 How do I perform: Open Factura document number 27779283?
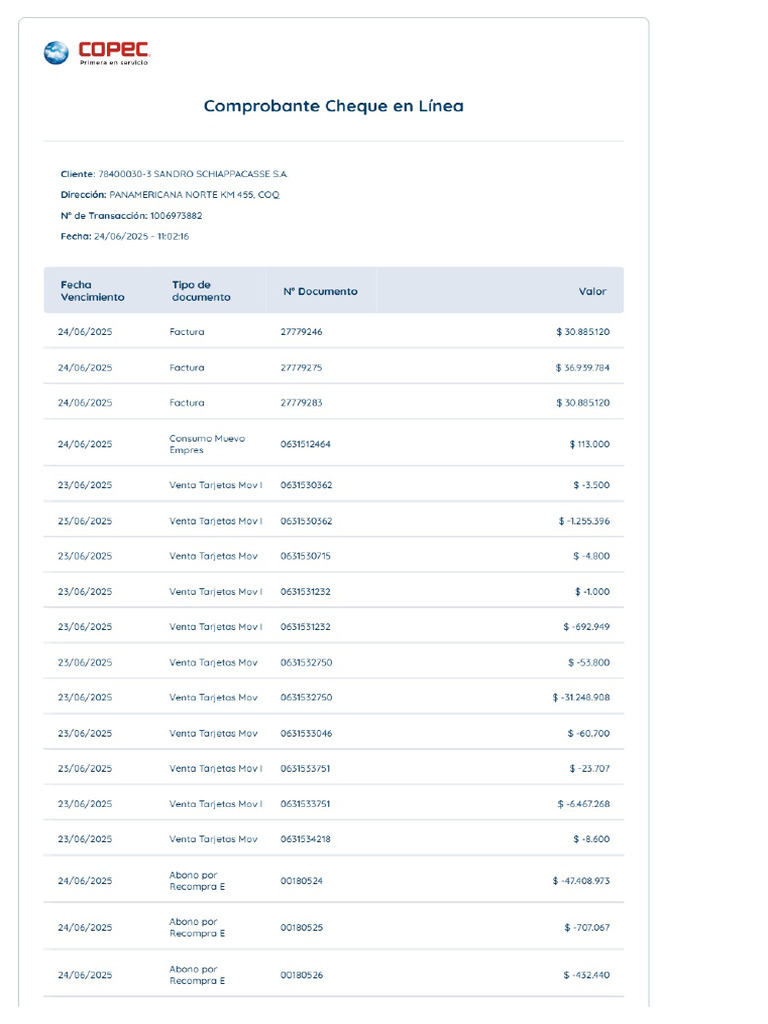[x=301, y=403]
